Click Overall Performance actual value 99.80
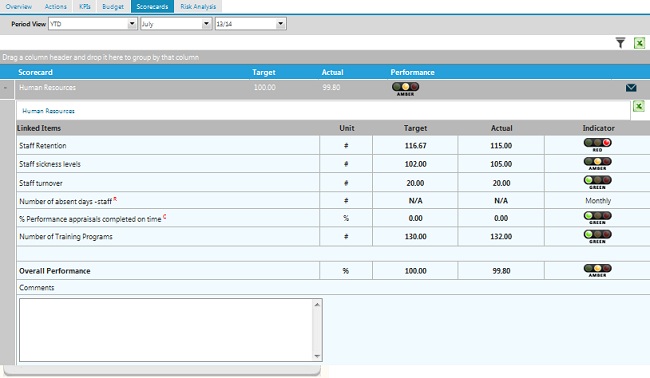 [x=501, y=271]
